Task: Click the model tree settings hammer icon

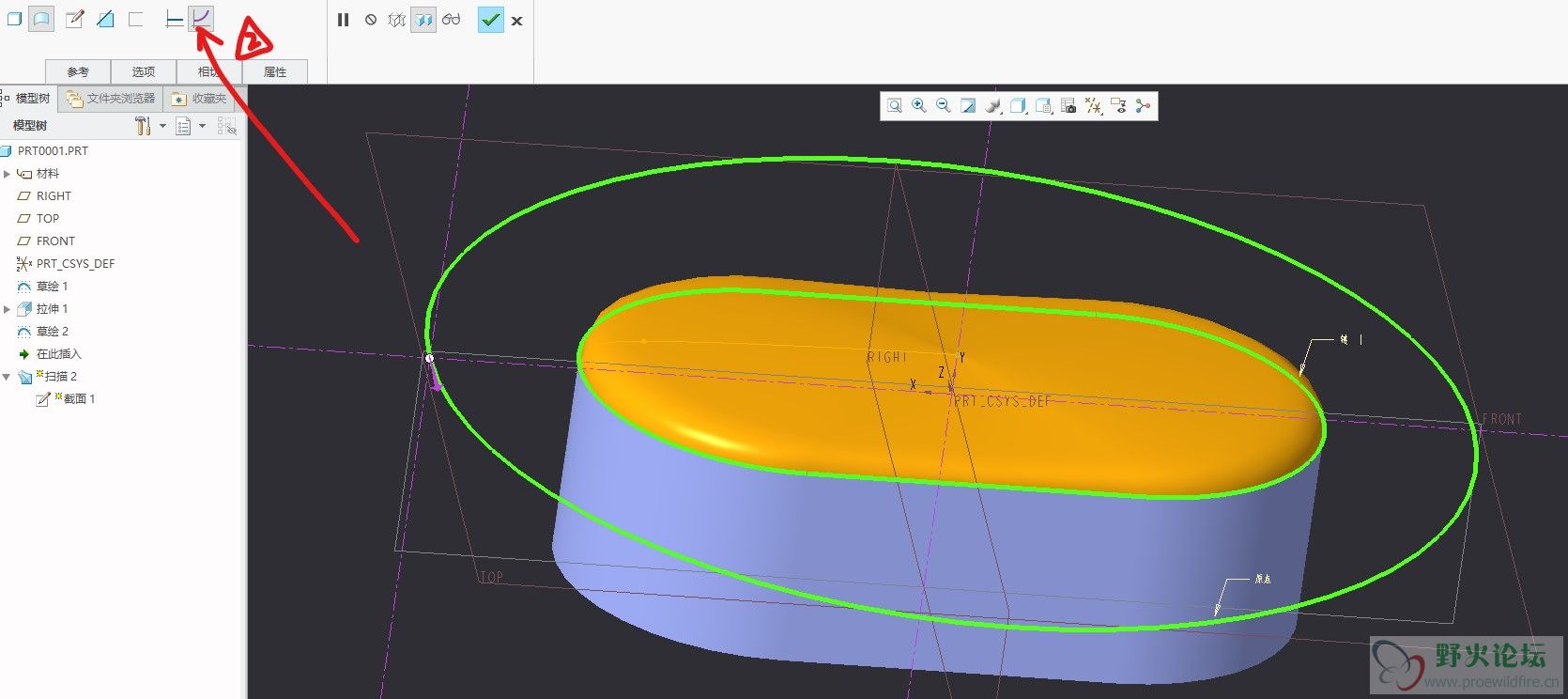Action: [x=143, y=126]
